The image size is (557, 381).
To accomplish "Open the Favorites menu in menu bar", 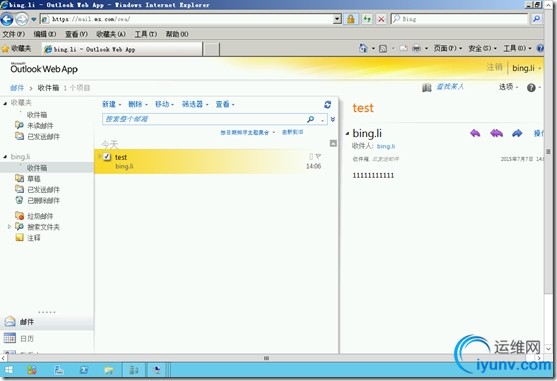I will pos(111,34).
